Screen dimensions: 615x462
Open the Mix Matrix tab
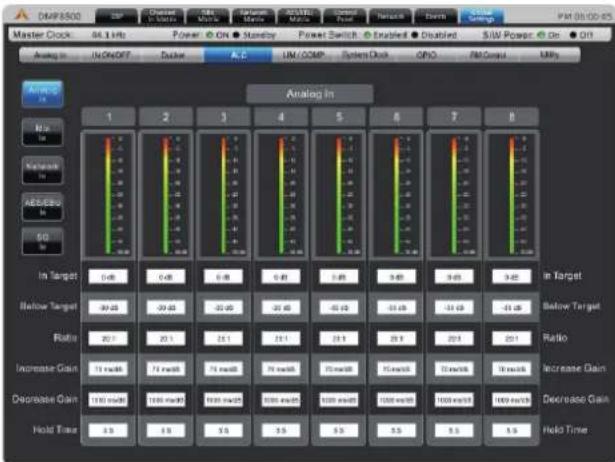pos(207,16)
